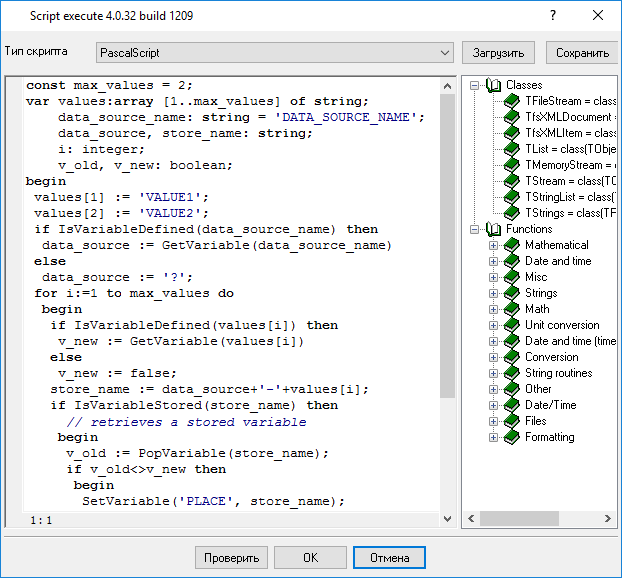Screen dimensions: 622x578
Task: Expand the Formatting functions node
Action: tap(493, 437)
